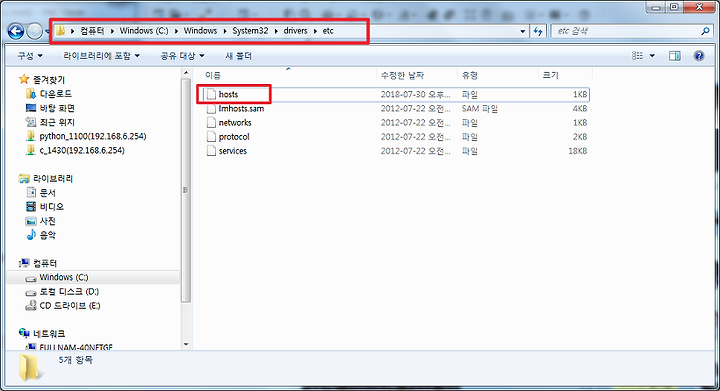
Task: Go to the System32 breadcrumb
Action: click(x=250, y=31)
